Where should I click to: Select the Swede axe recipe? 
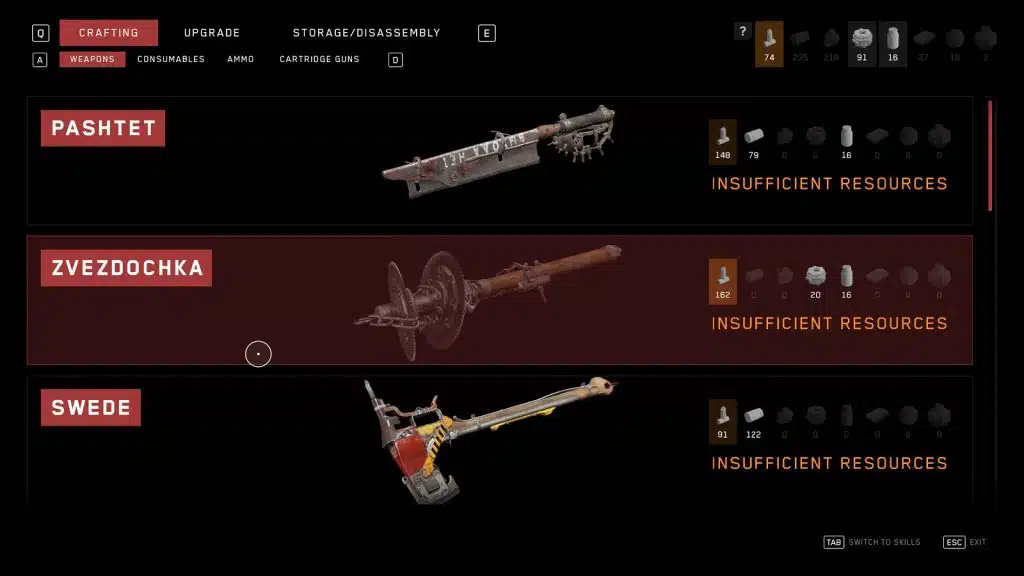tap(500, 441)
